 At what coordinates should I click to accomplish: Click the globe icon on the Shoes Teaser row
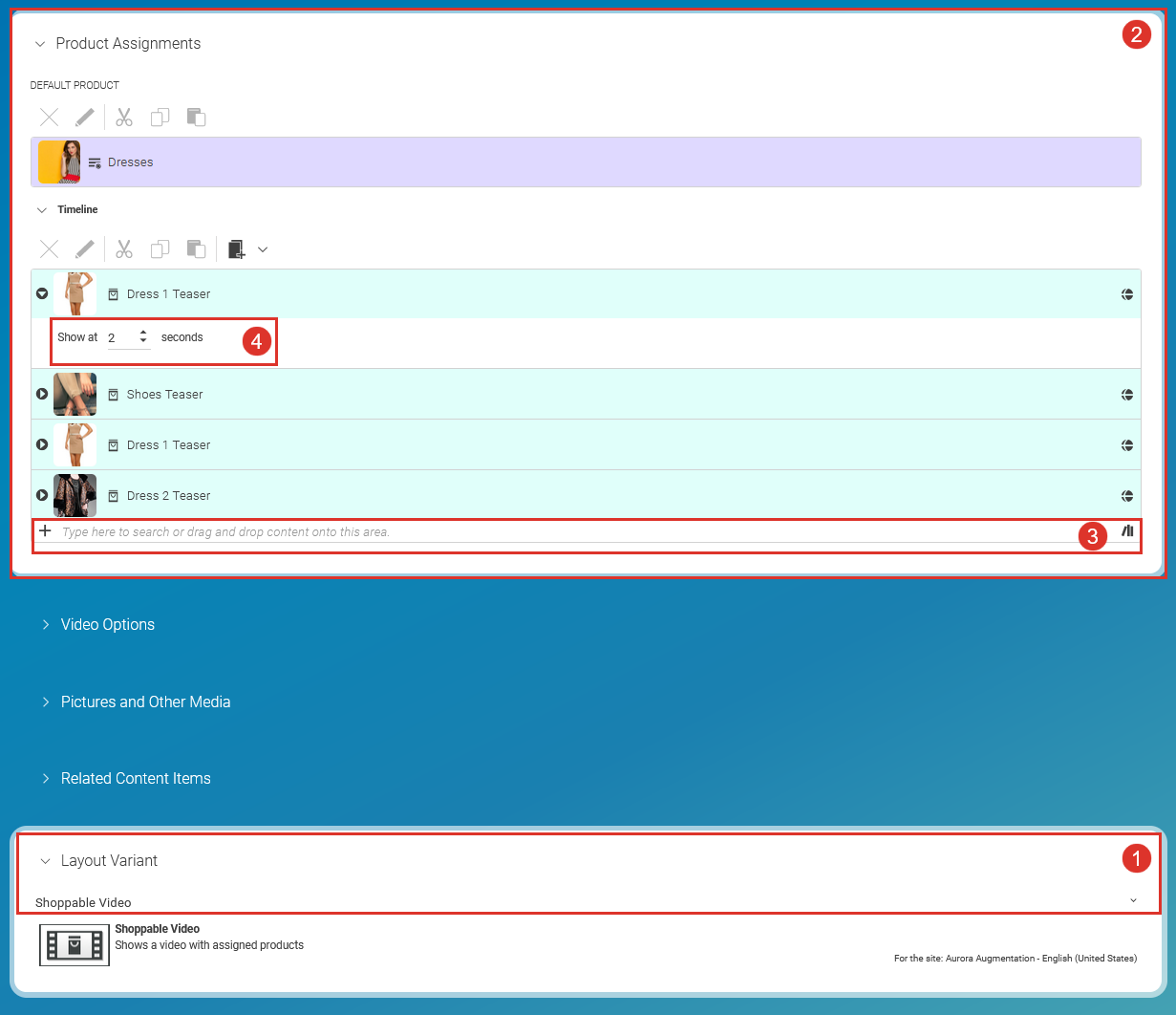(1127, 394)
